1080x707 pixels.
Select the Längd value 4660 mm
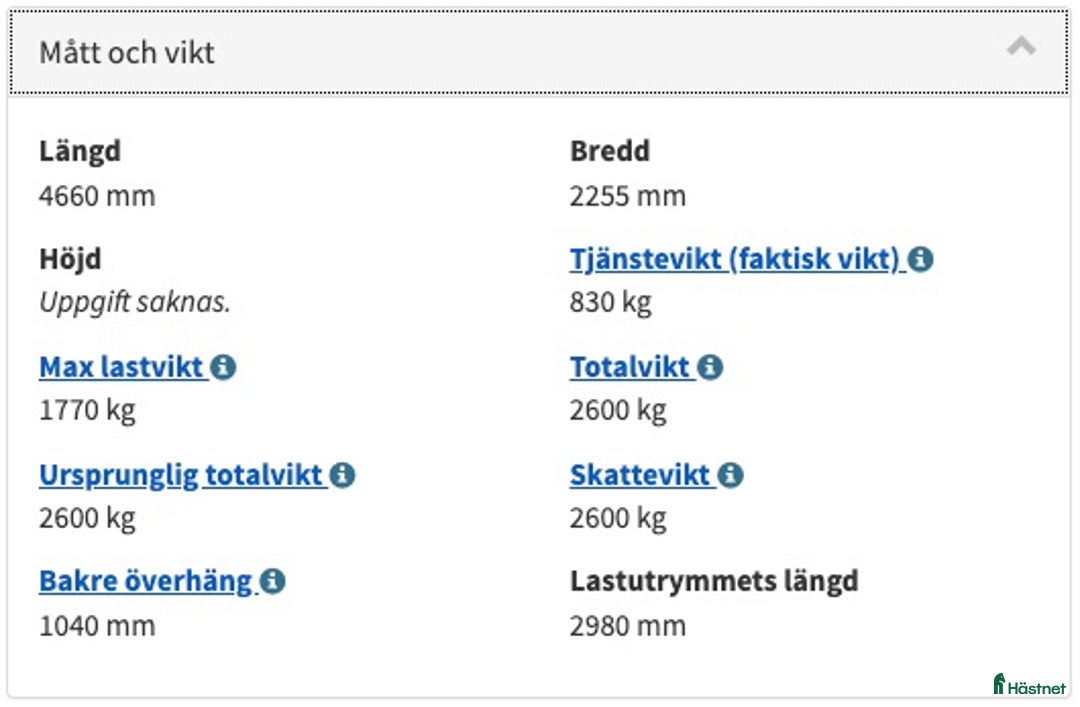coord(96,196)
